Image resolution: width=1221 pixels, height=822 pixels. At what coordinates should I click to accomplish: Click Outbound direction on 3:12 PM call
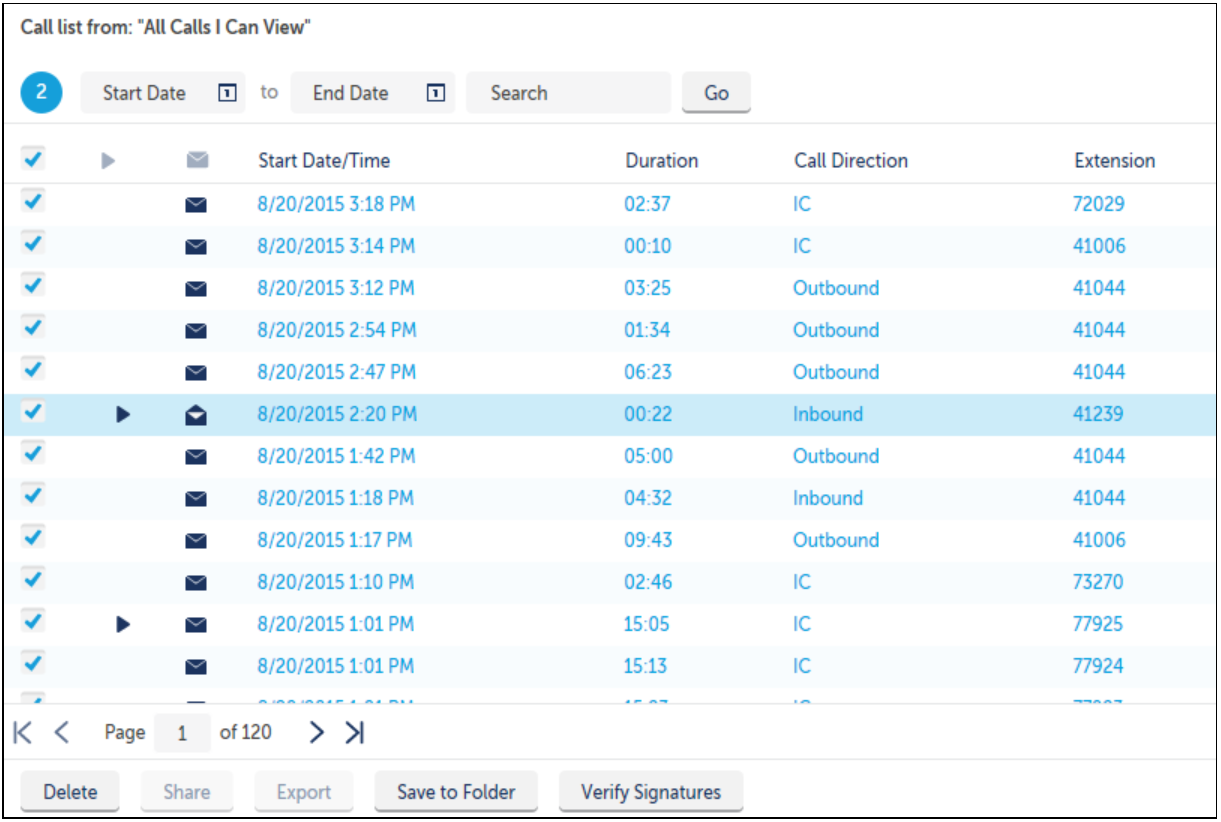pos(836,288)
